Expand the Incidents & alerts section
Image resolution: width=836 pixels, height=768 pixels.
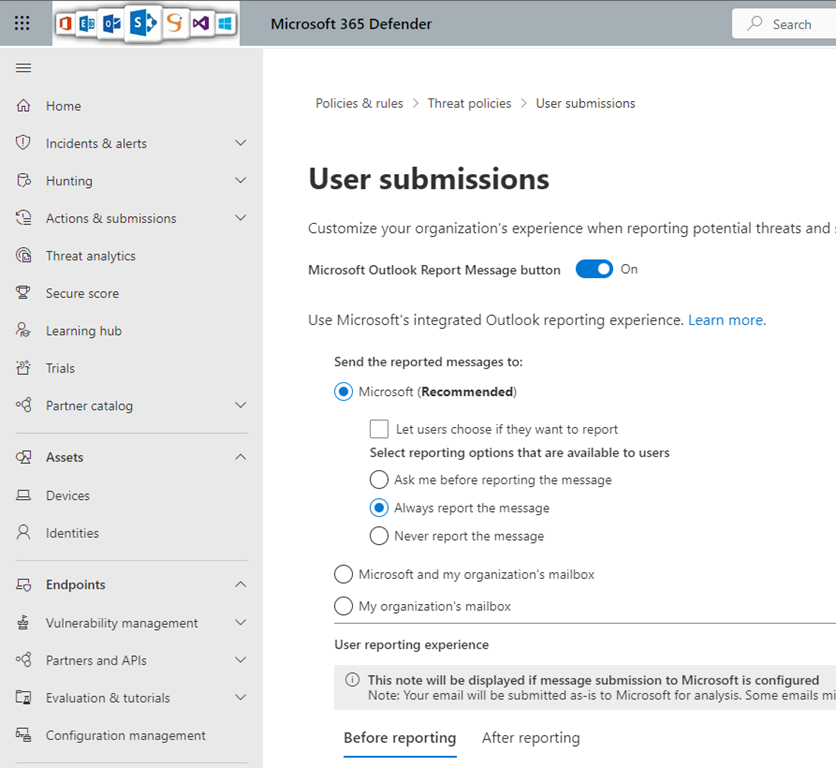click(x=240, y=143)
